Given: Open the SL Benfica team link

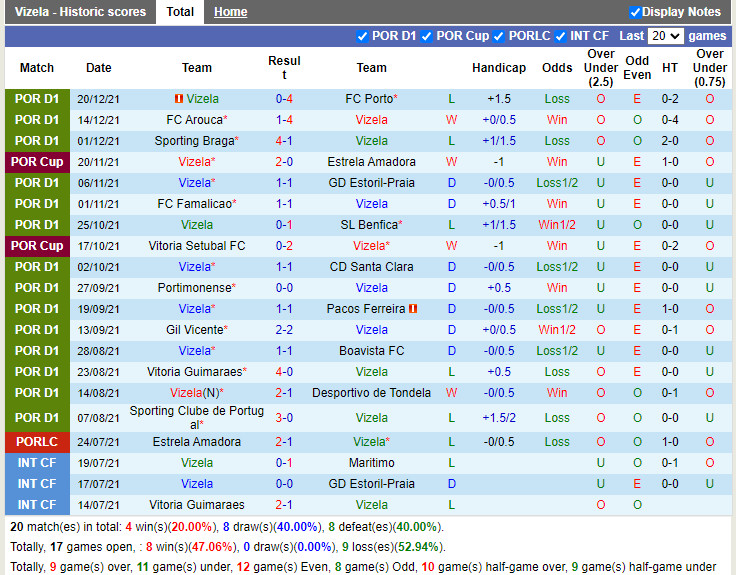Looking at the screenshot, I should tap(371, 225).
